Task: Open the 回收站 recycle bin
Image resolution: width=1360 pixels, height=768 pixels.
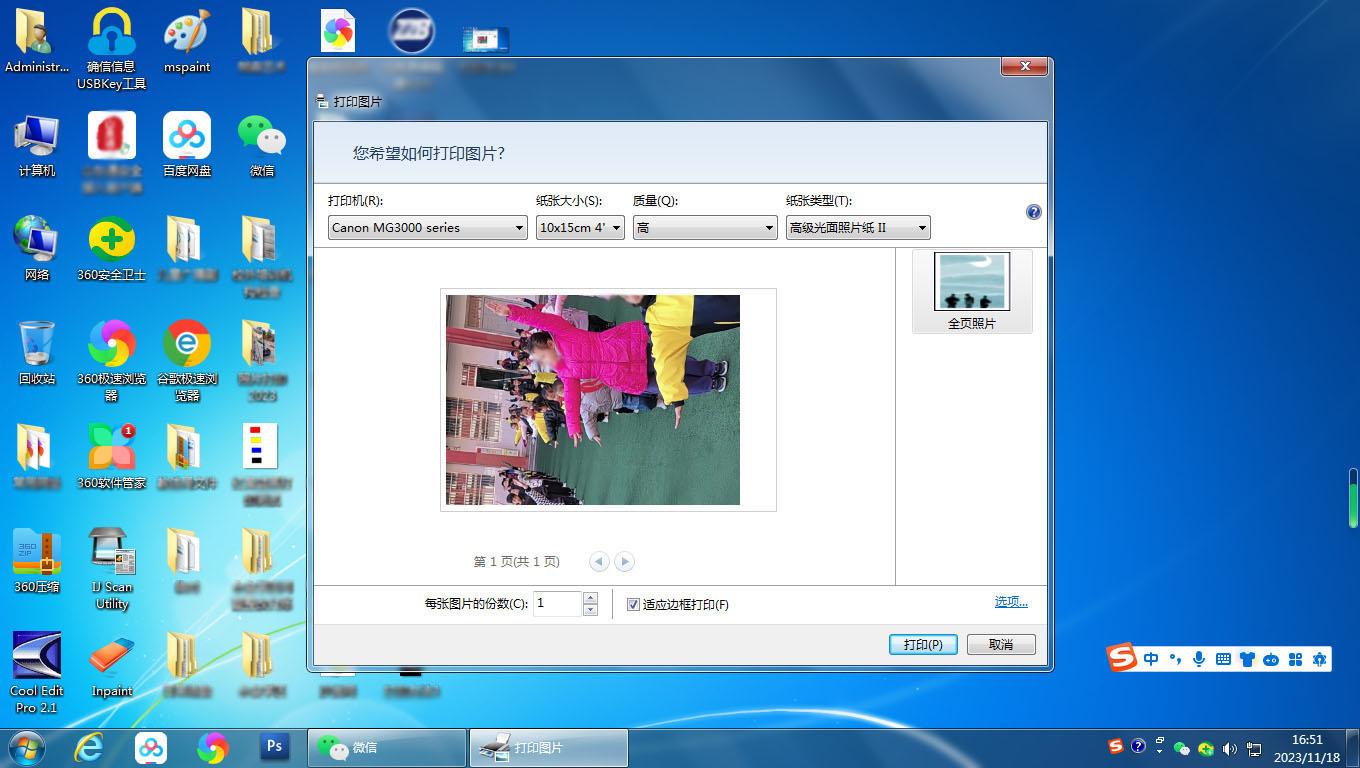Action: click(37, 351)
